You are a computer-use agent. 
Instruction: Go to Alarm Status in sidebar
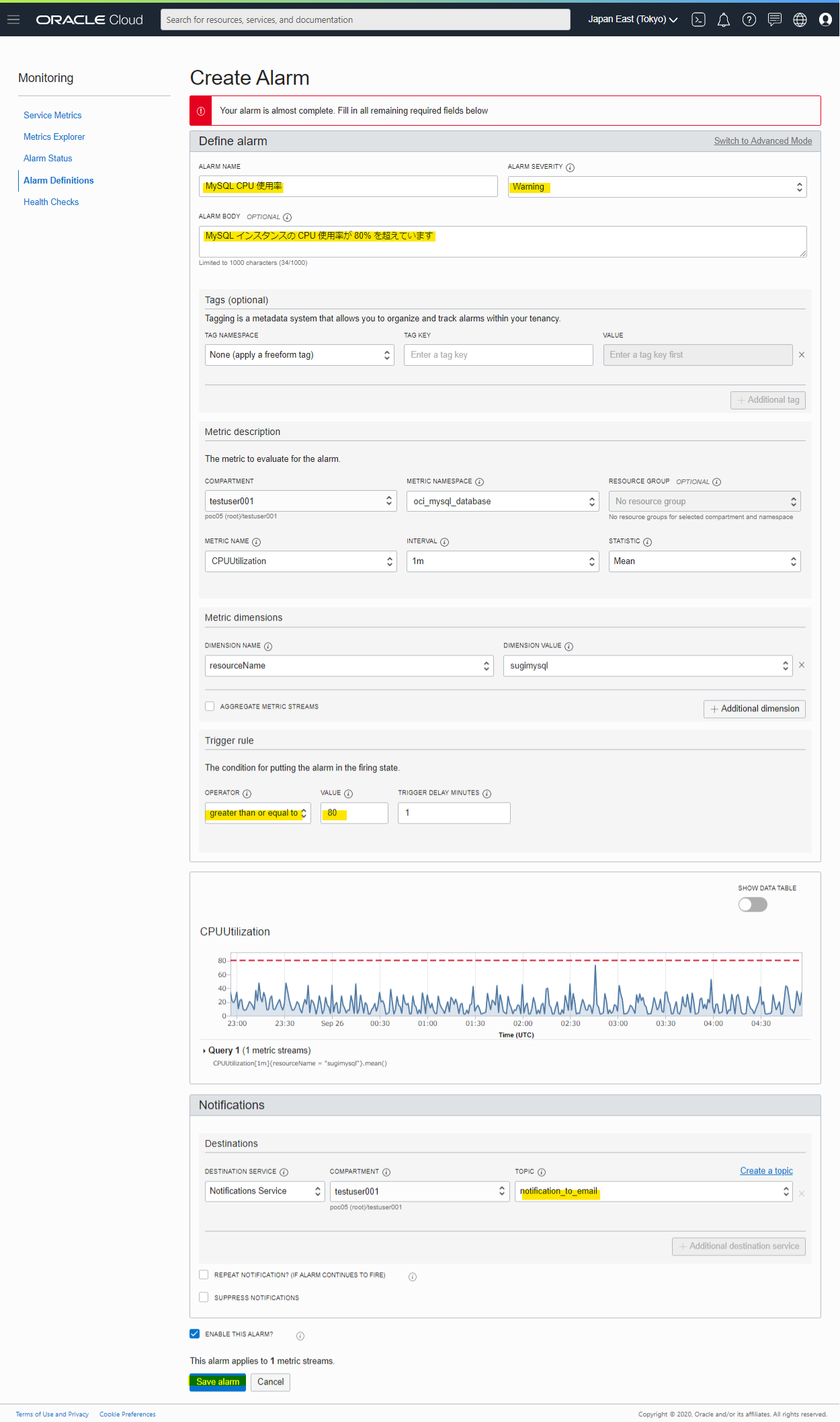coord(48,159)
